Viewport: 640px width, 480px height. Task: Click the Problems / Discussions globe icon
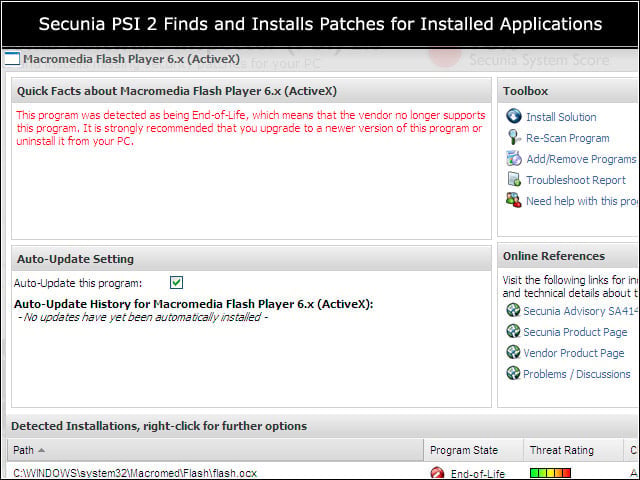click(513, 373)
